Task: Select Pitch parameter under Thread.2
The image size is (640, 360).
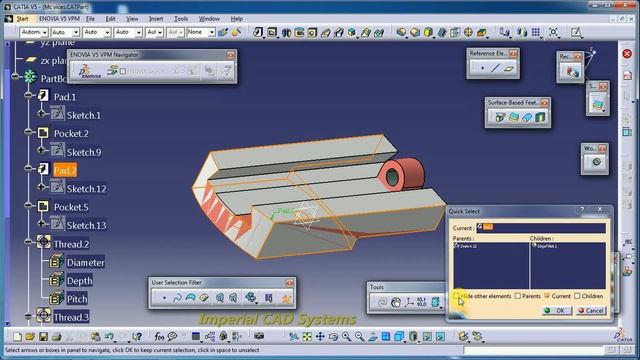Action: tap(77, 299)
